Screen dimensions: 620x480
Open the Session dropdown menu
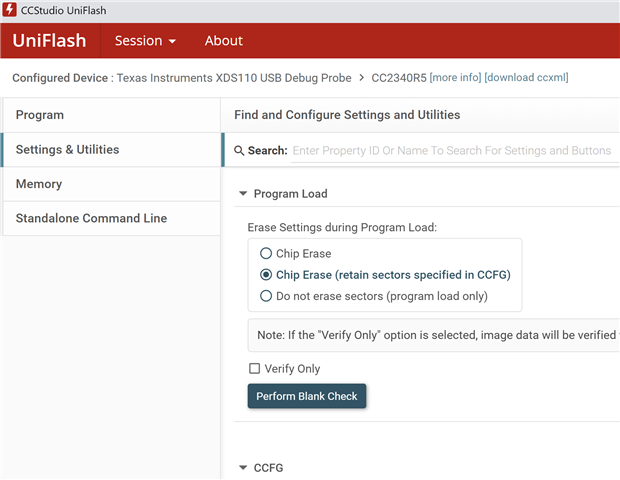pos(145,41)
